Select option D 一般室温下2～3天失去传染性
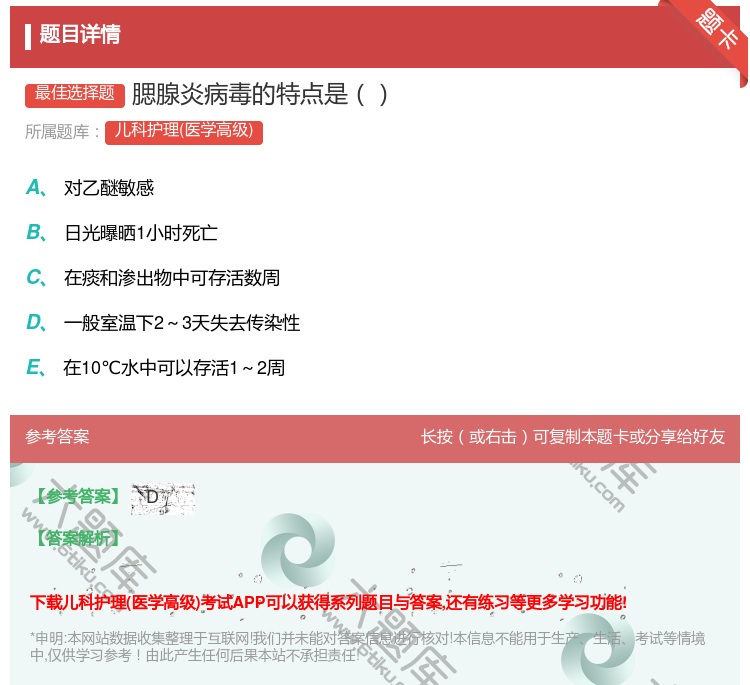 182,323
